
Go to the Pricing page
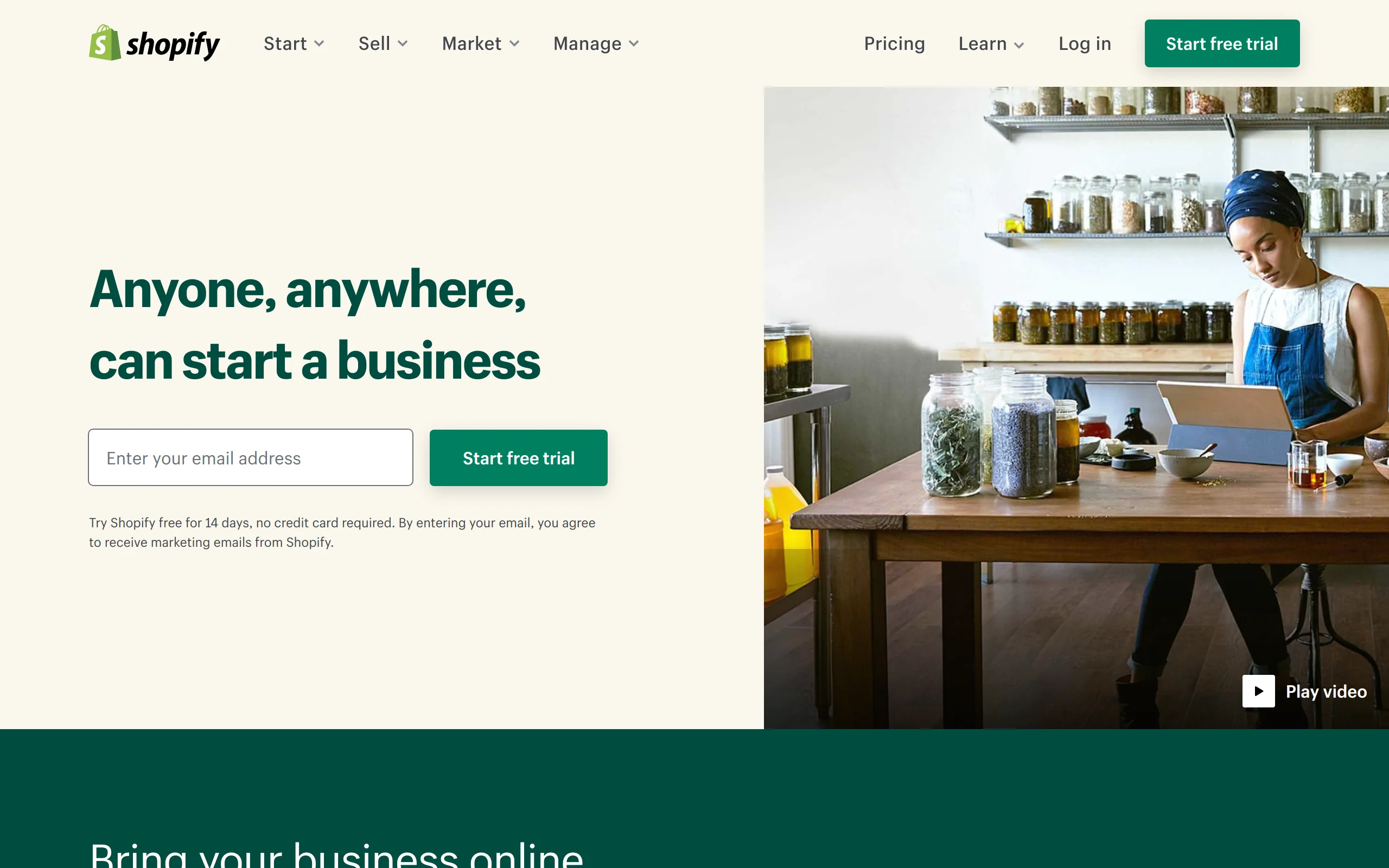(894, 43)
